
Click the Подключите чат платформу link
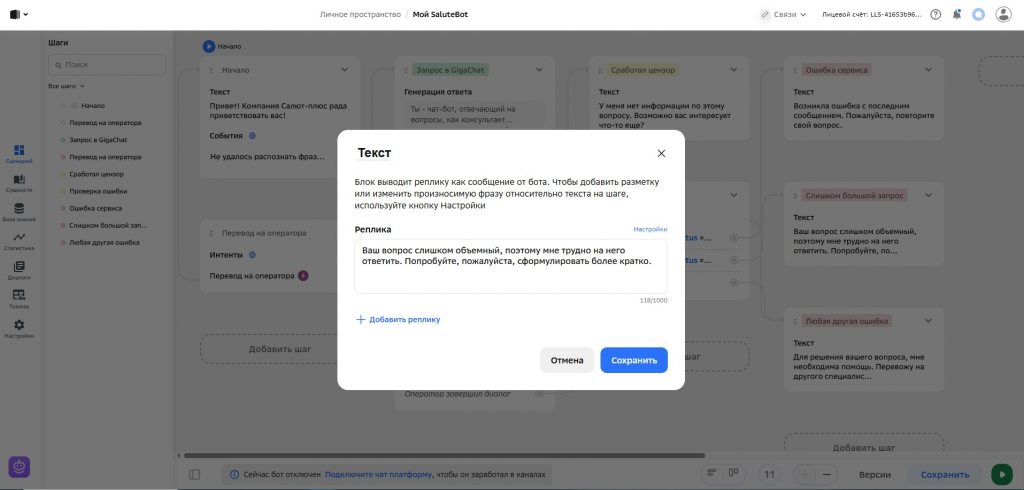point(379,475)
